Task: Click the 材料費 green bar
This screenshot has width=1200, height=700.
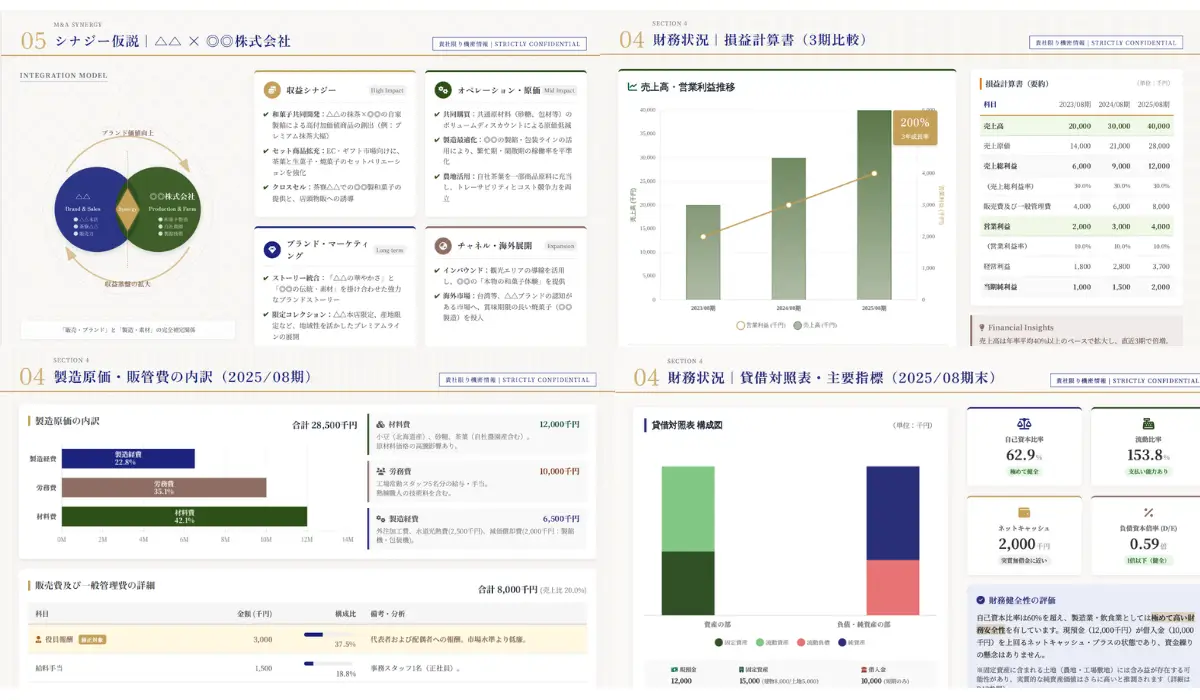Action: [184, 516]
